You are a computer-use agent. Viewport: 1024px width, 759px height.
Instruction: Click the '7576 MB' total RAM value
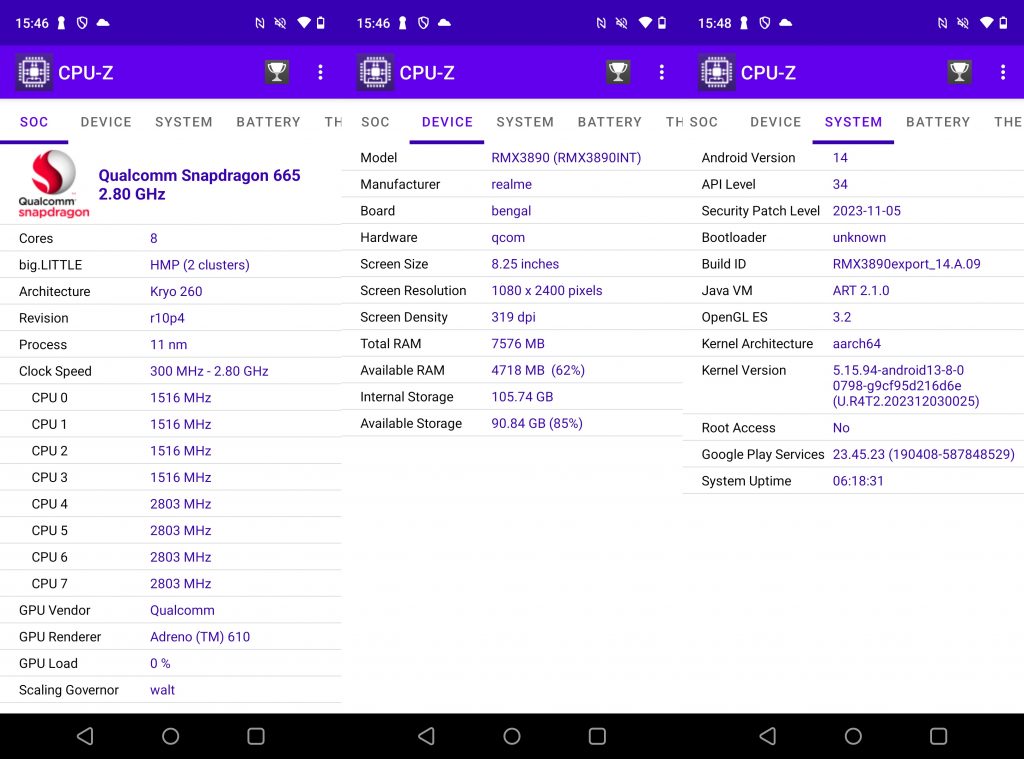[518, 344]
